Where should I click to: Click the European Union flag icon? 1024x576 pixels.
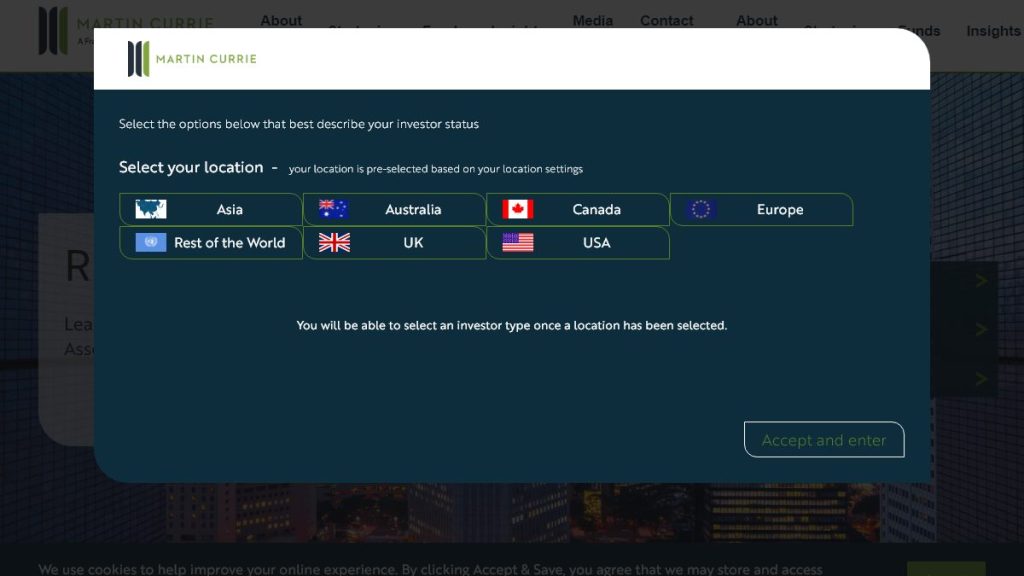coord(701,209)
